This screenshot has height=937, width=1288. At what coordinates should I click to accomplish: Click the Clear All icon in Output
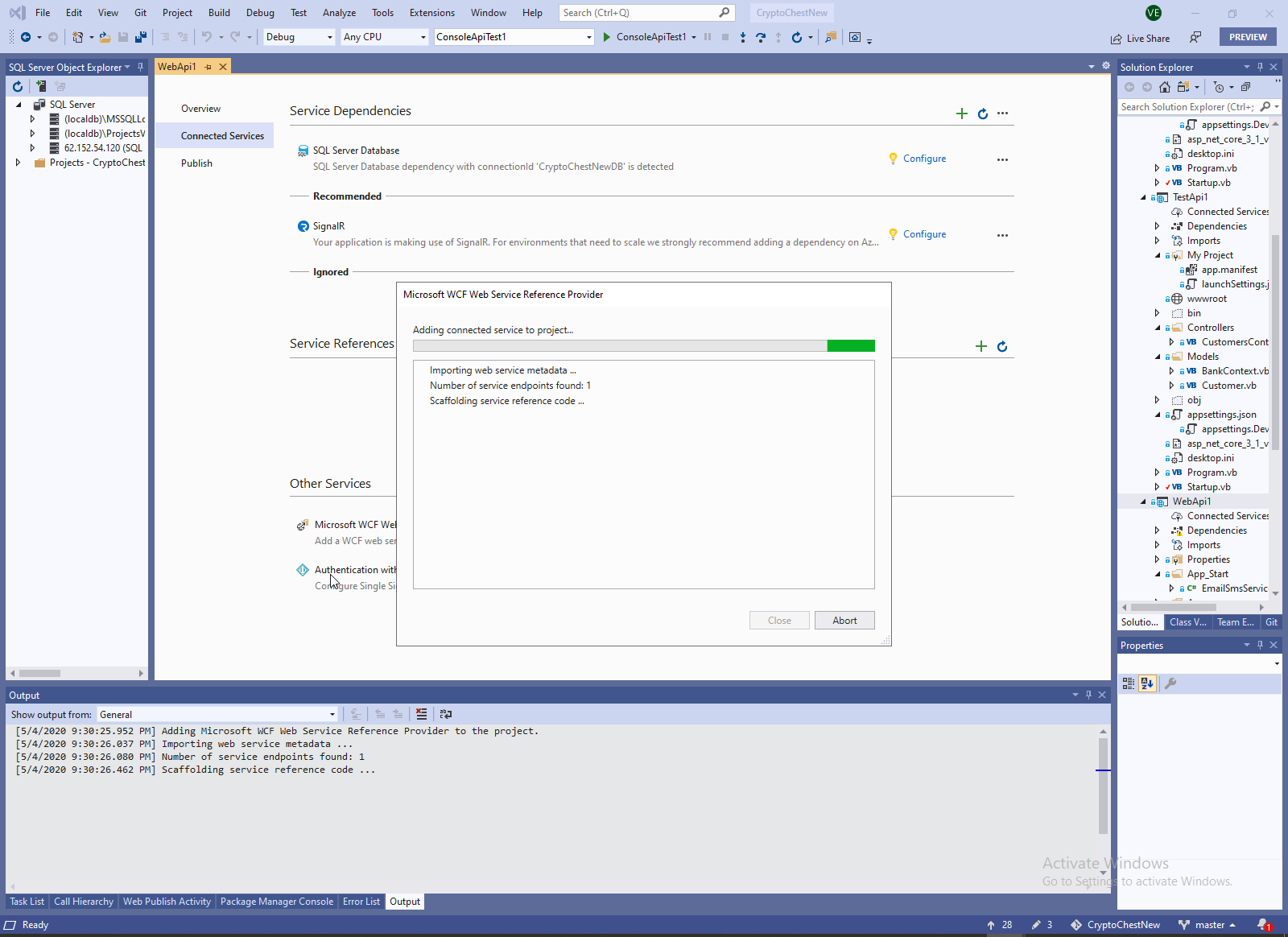[422, 714]
